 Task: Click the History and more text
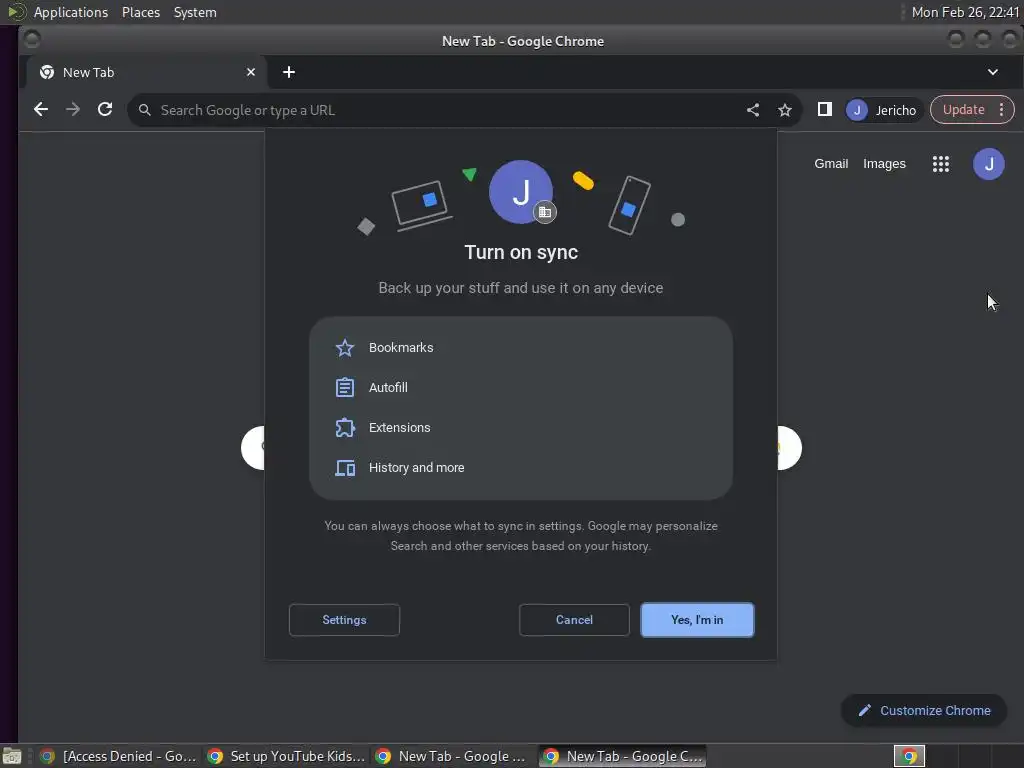[x=417, y=468]
